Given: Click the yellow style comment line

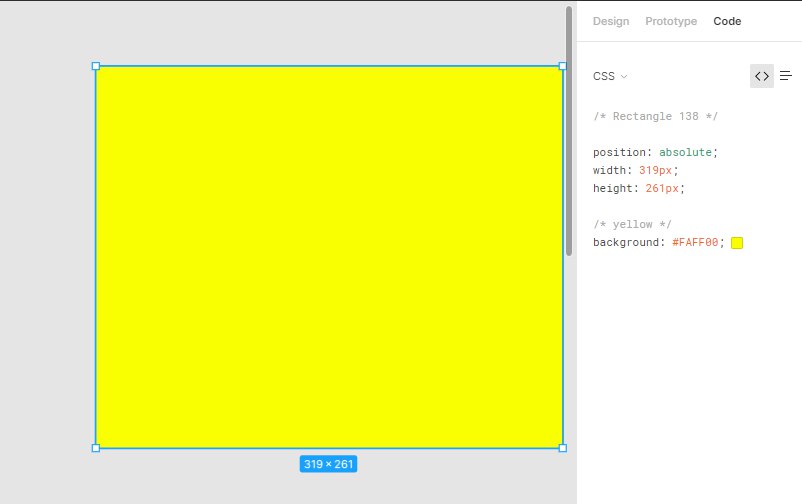Looking at the screenshot, I should (632, 224).
